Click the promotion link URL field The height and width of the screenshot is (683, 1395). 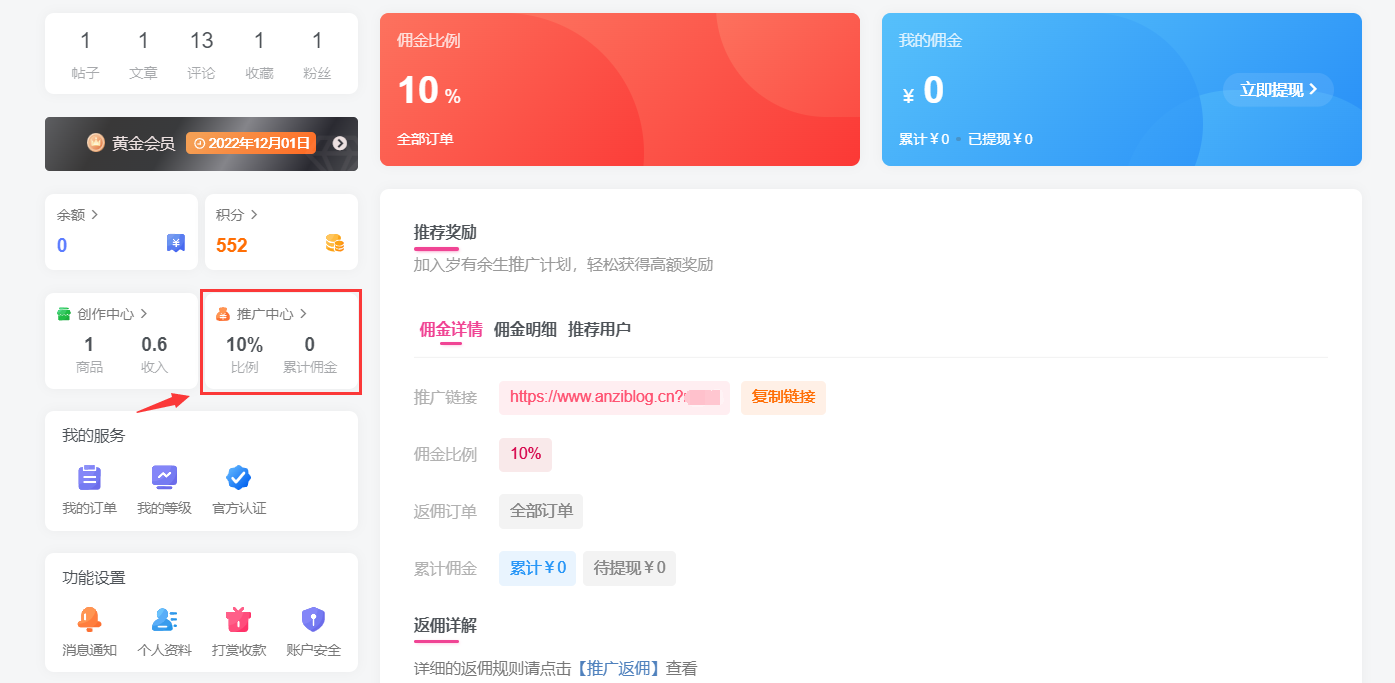tap(613, 397)
